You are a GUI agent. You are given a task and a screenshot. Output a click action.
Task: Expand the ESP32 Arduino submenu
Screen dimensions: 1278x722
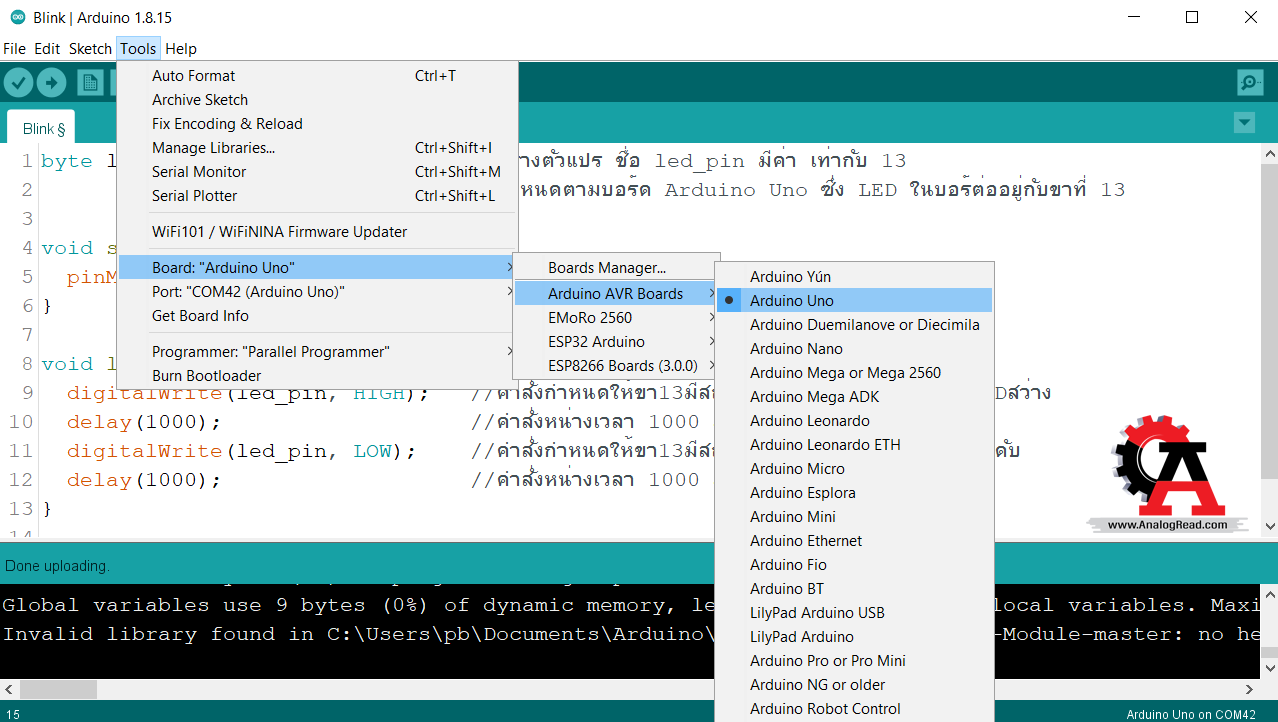pos(616,342)
